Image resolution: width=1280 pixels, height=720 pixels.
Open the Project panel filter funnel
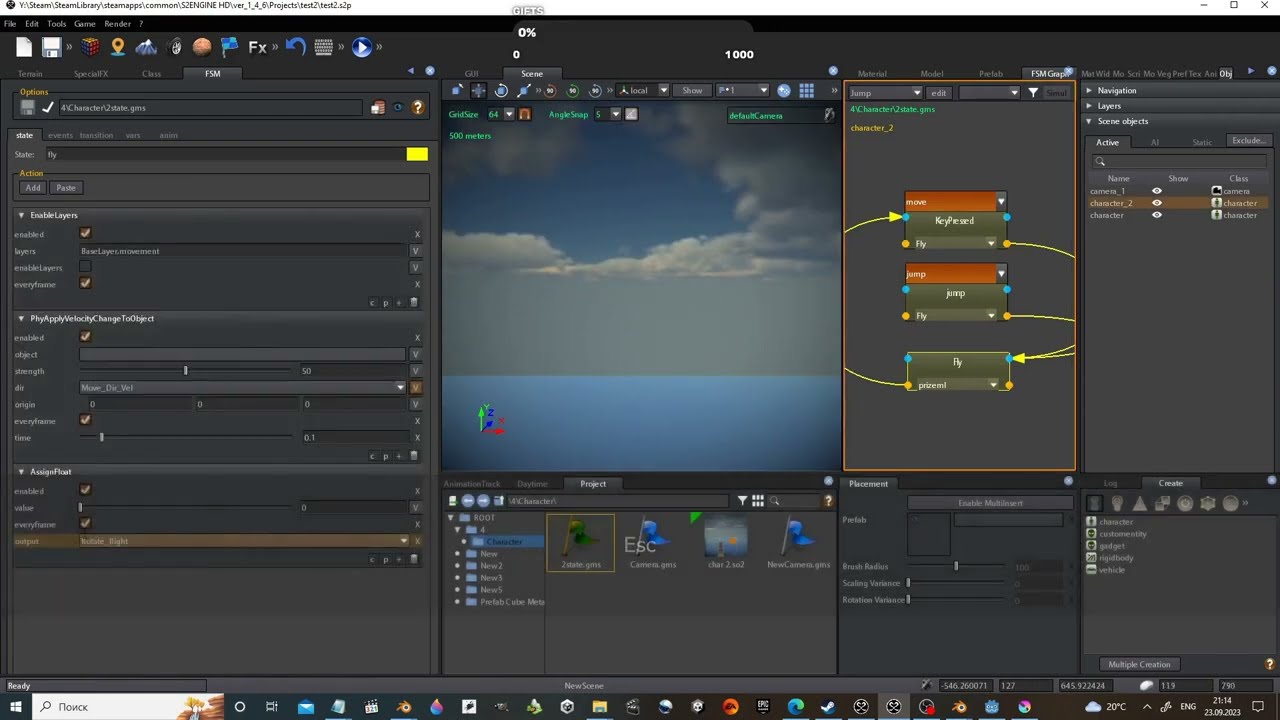pos(742,501)
